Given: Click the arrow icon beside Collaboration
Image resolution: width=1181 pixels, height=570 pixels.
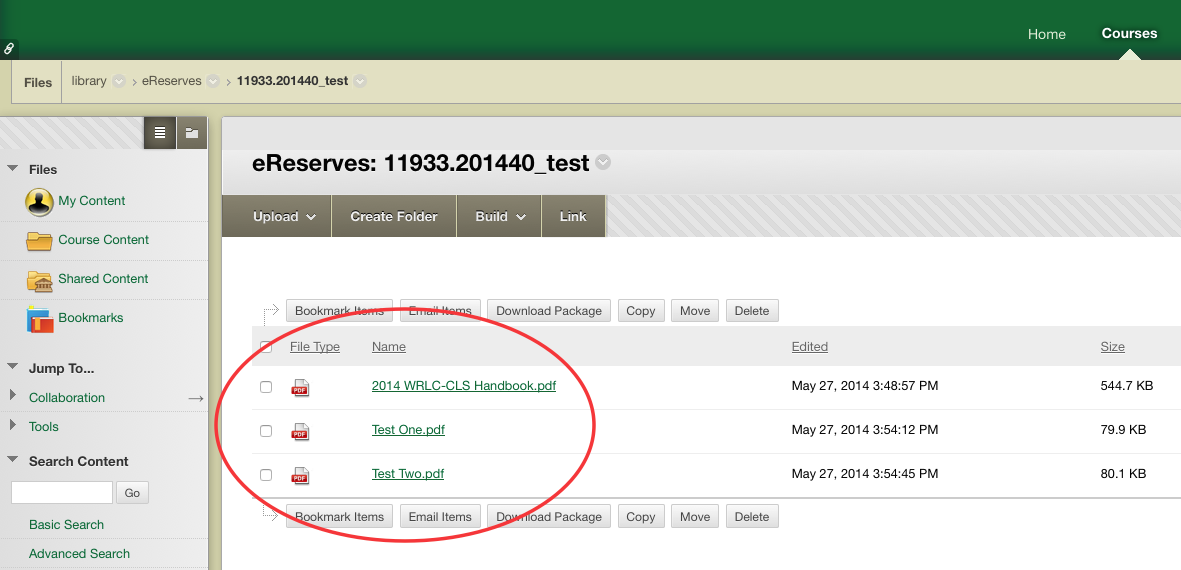Looking at the screenshot, I should coord(196,398).
